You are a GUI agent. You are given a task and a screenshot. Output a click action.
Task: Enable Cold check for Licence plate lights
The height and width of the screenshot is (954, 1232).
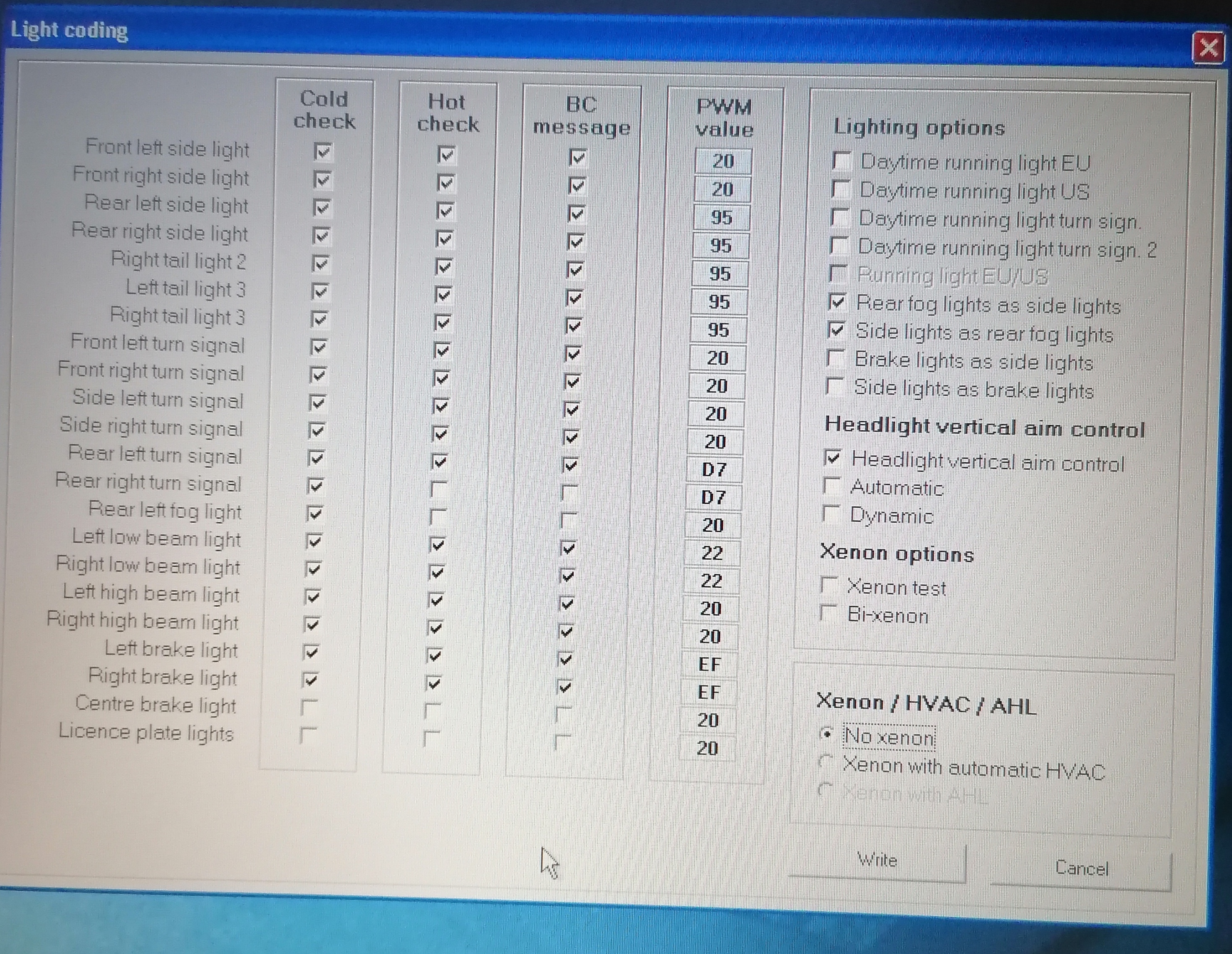[308, 735]
